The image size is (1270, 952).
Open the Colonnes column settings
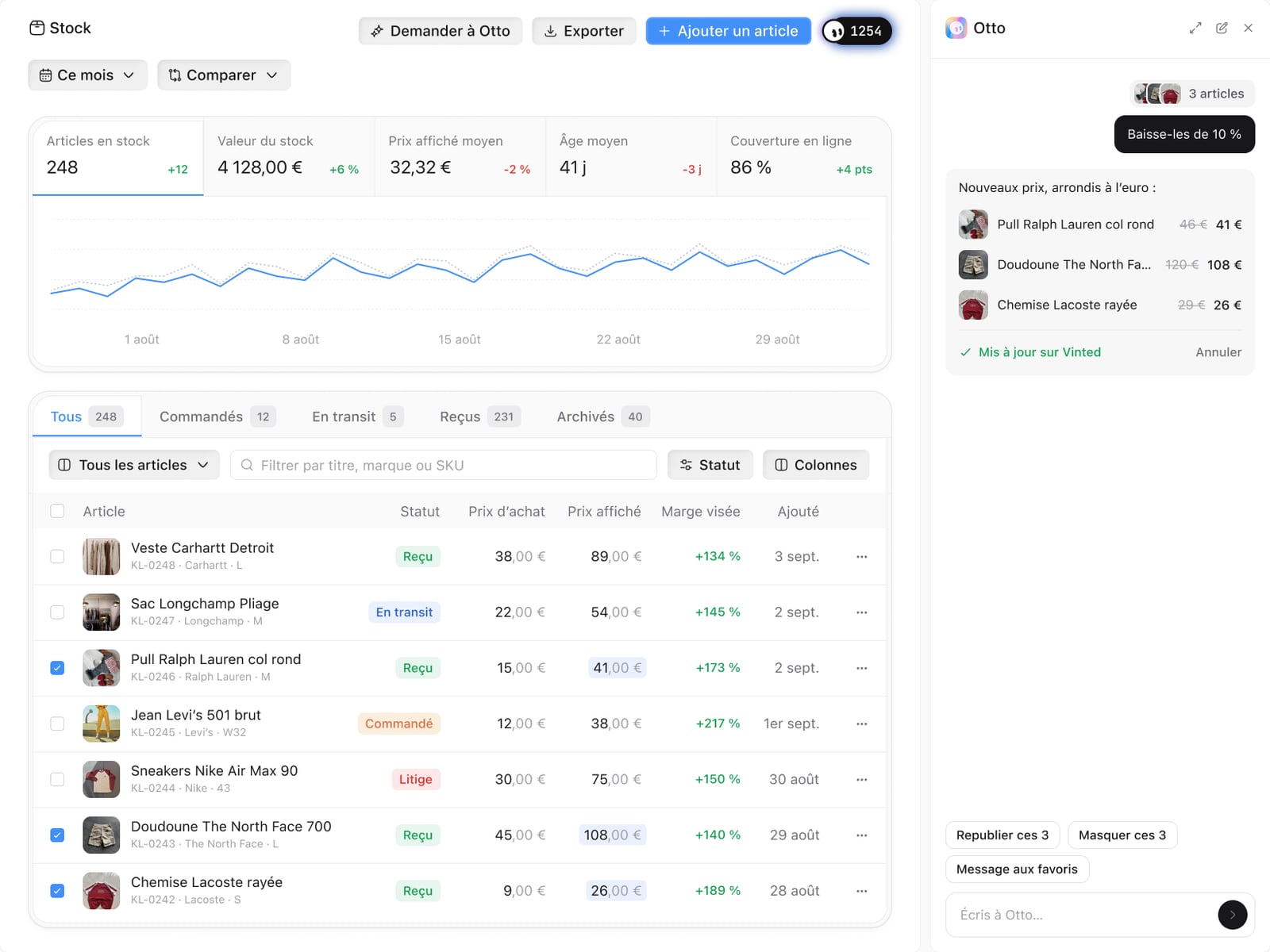coord(816,465)
